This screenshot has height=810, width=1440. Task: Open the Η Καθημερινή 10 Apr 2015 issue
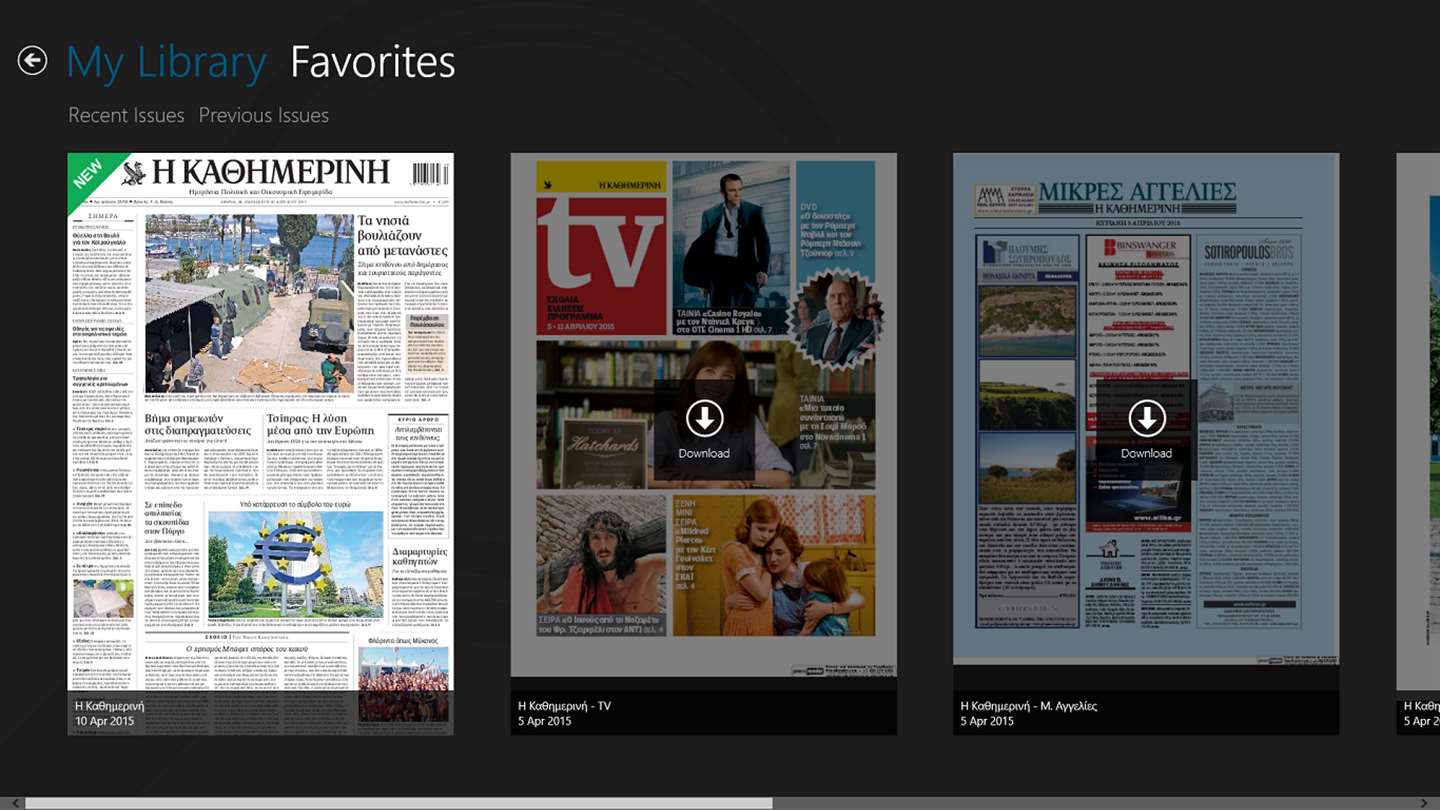point(260,444)
